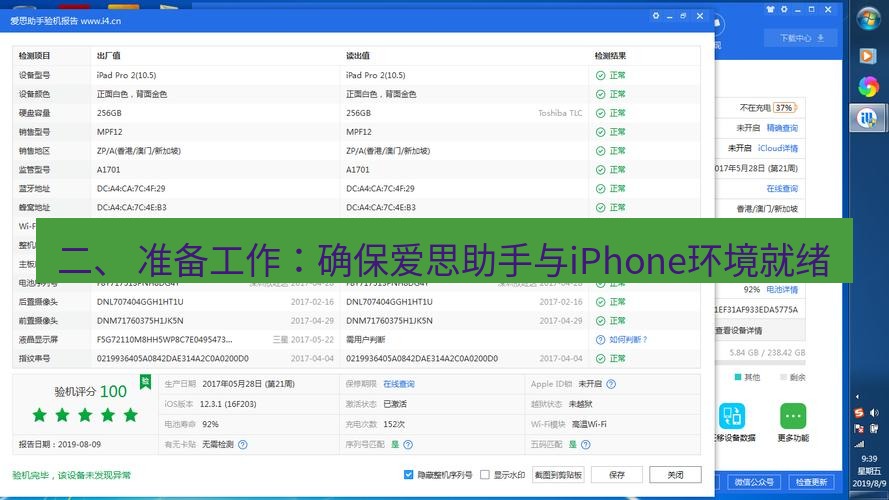This screenshot has width=889, height=500.
Task: Click the five-star rating under 验机评分
Action: click(85, 415)
